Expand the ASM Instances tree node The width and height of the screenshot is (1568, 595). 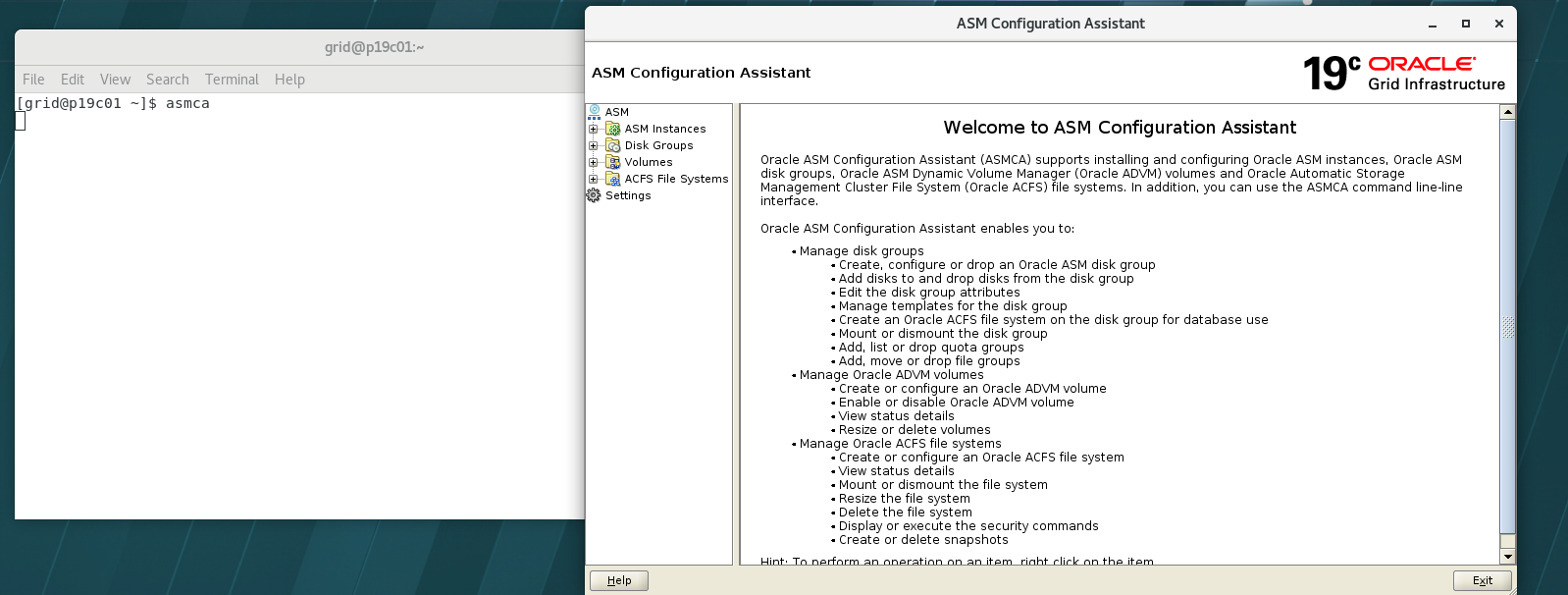click(593, 129)
